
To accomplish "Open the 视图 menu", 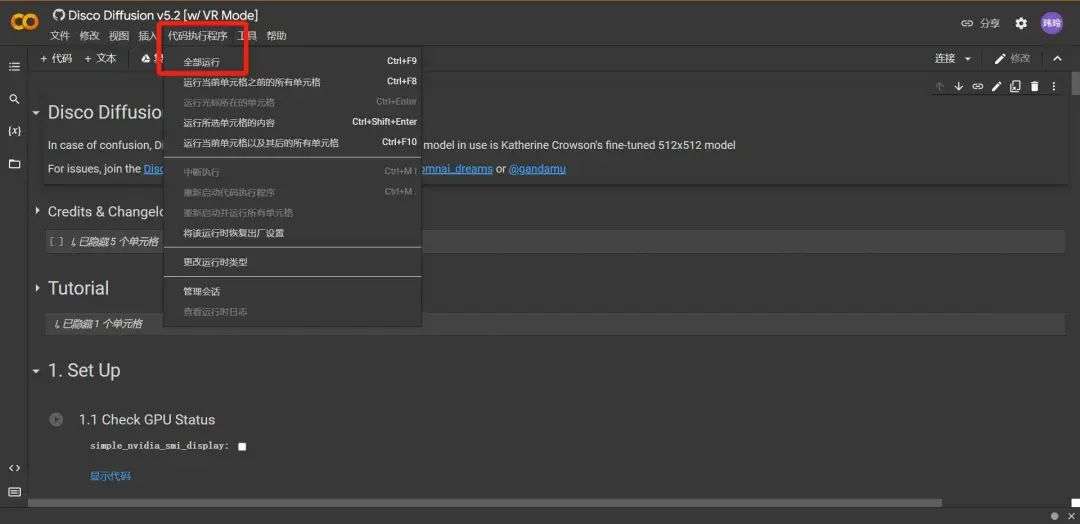I will [119, 36].
